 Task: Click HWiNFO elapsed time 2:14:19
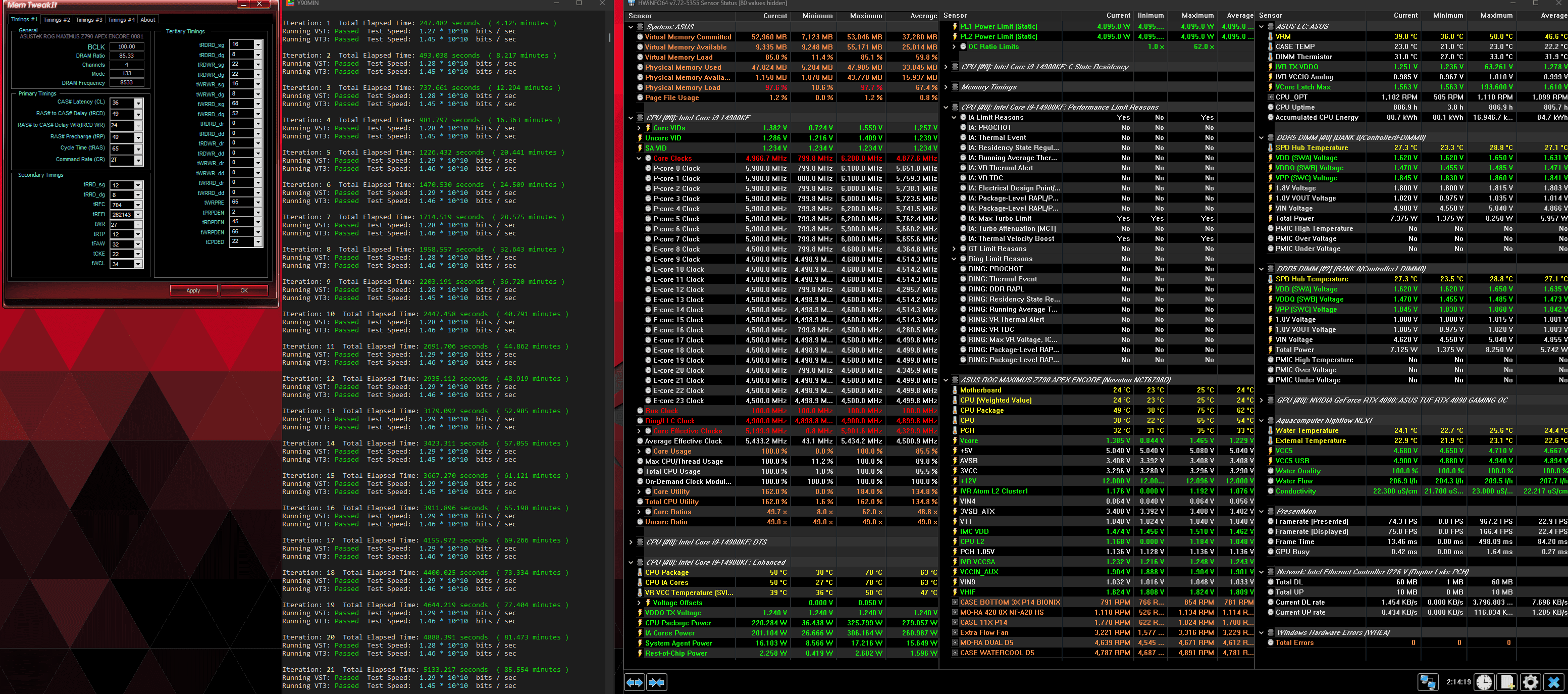click(x=1458, y=682)
